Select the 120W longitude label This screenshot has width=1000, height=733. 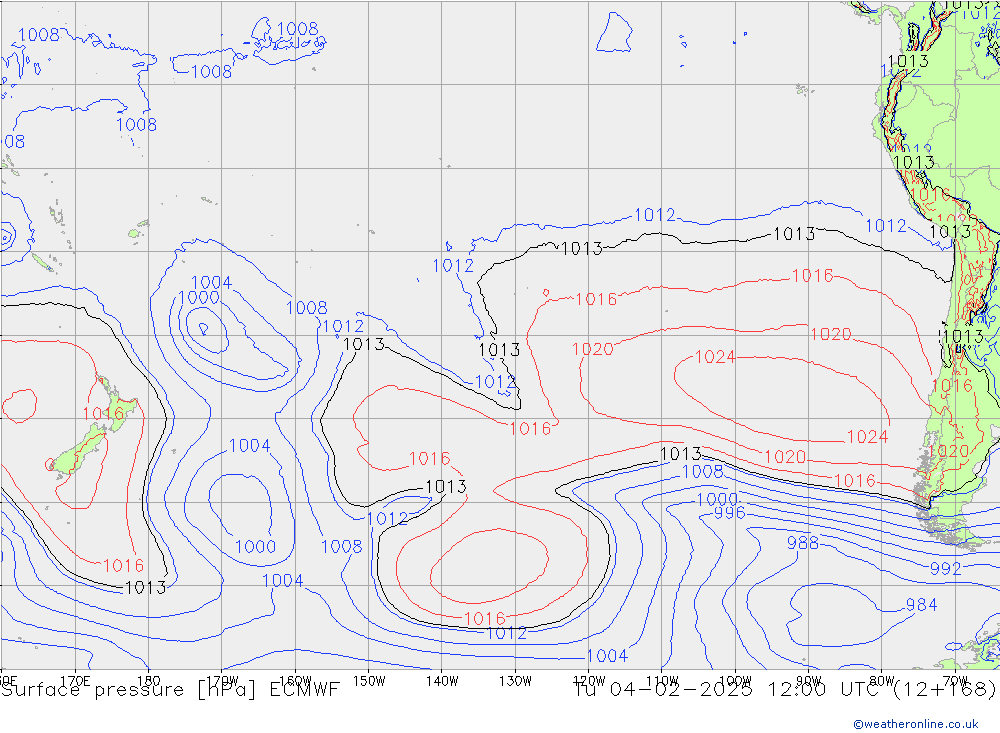click(x=588, y=680)
